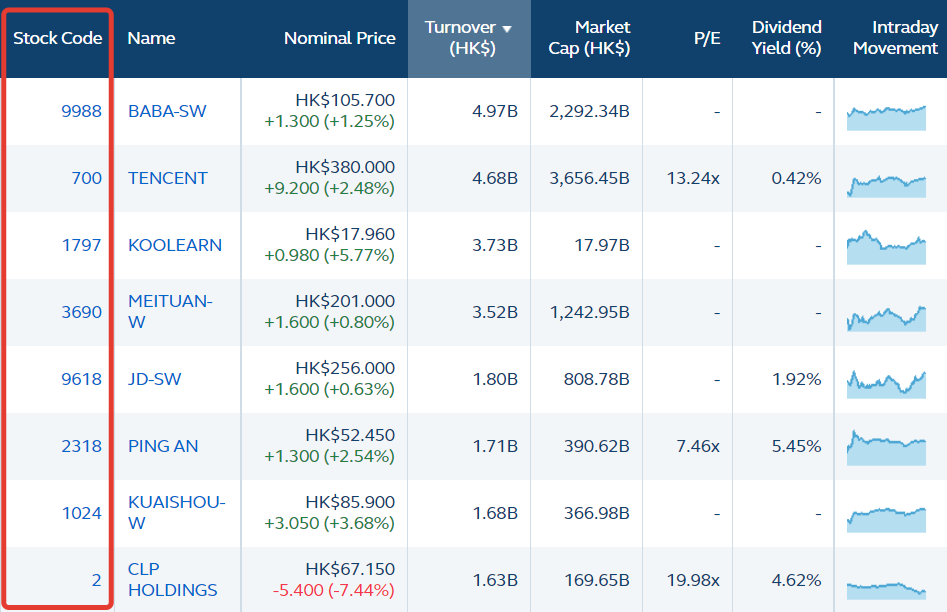Sort by Dividend Yield column header
This screenshot has width=947, height=612.
tap(786, 38)
